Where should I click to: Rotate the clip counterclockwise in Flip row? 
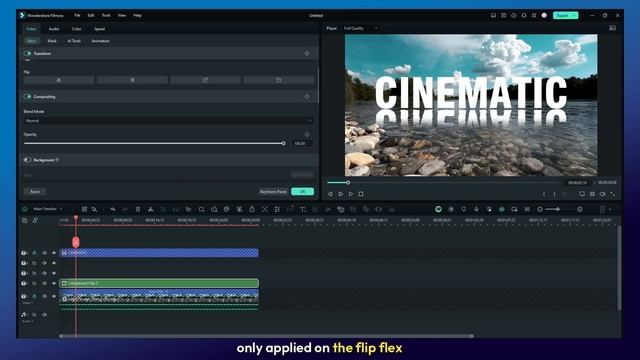tap(279, 80)
